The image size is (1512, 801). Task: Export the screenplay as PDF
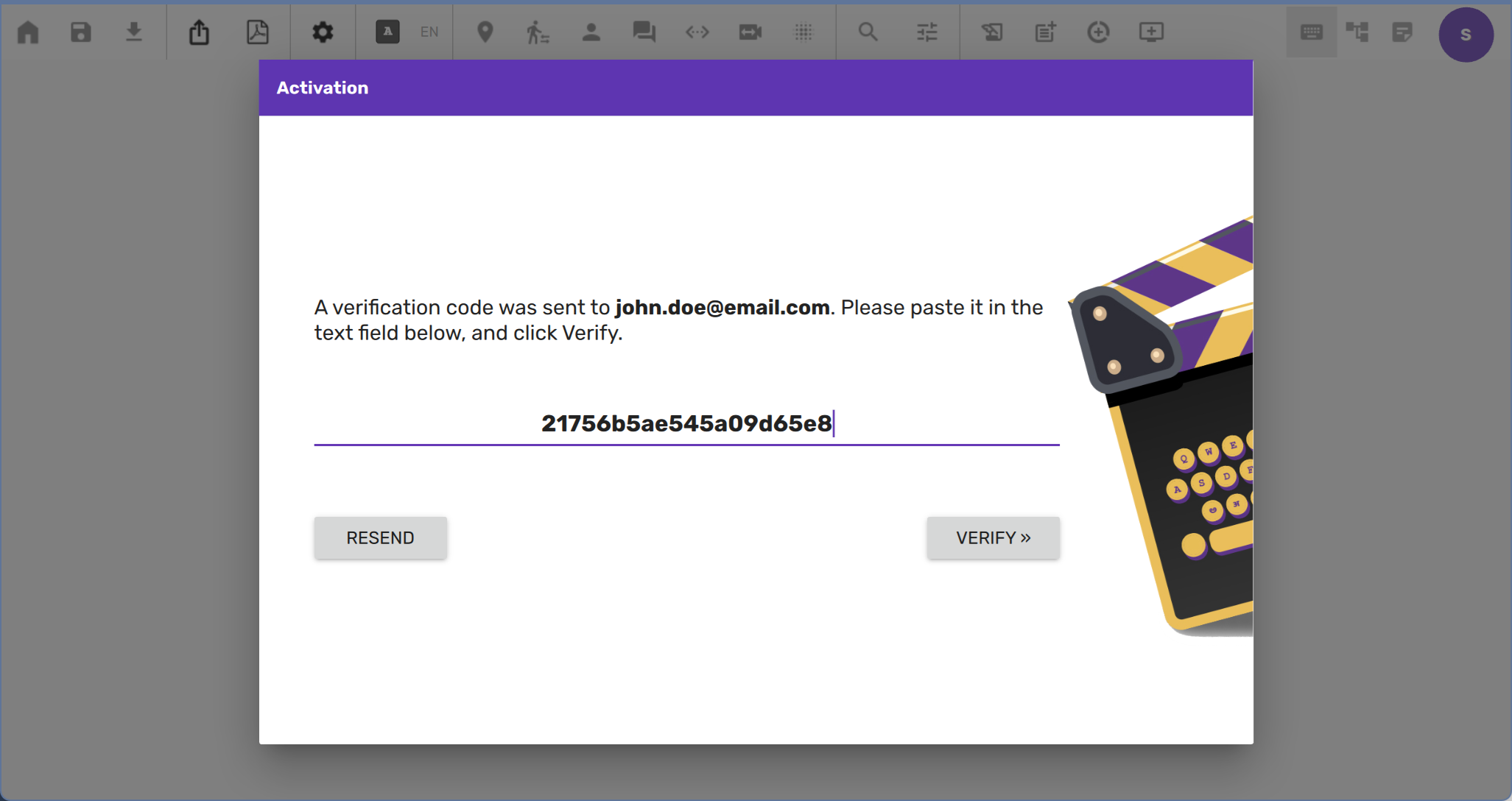tap(258, 32)
